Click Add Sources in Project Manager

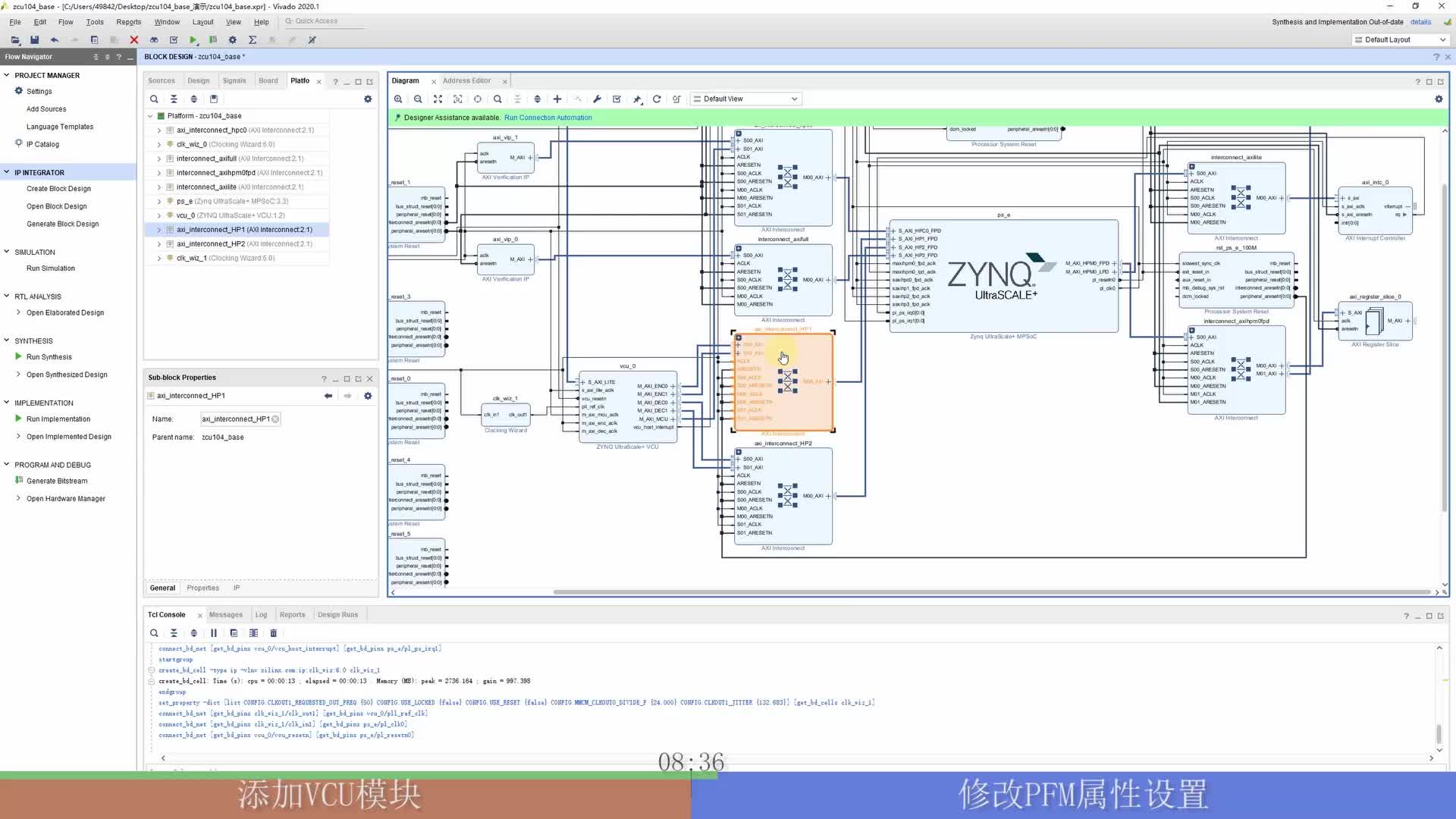[46, 109]
